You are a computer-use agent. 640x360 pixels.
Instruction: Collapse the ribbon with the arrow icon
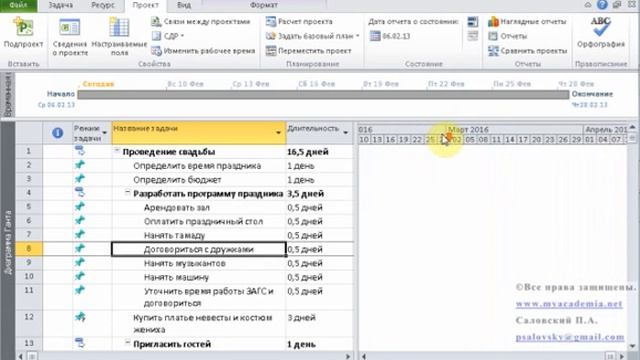(588, 4)
